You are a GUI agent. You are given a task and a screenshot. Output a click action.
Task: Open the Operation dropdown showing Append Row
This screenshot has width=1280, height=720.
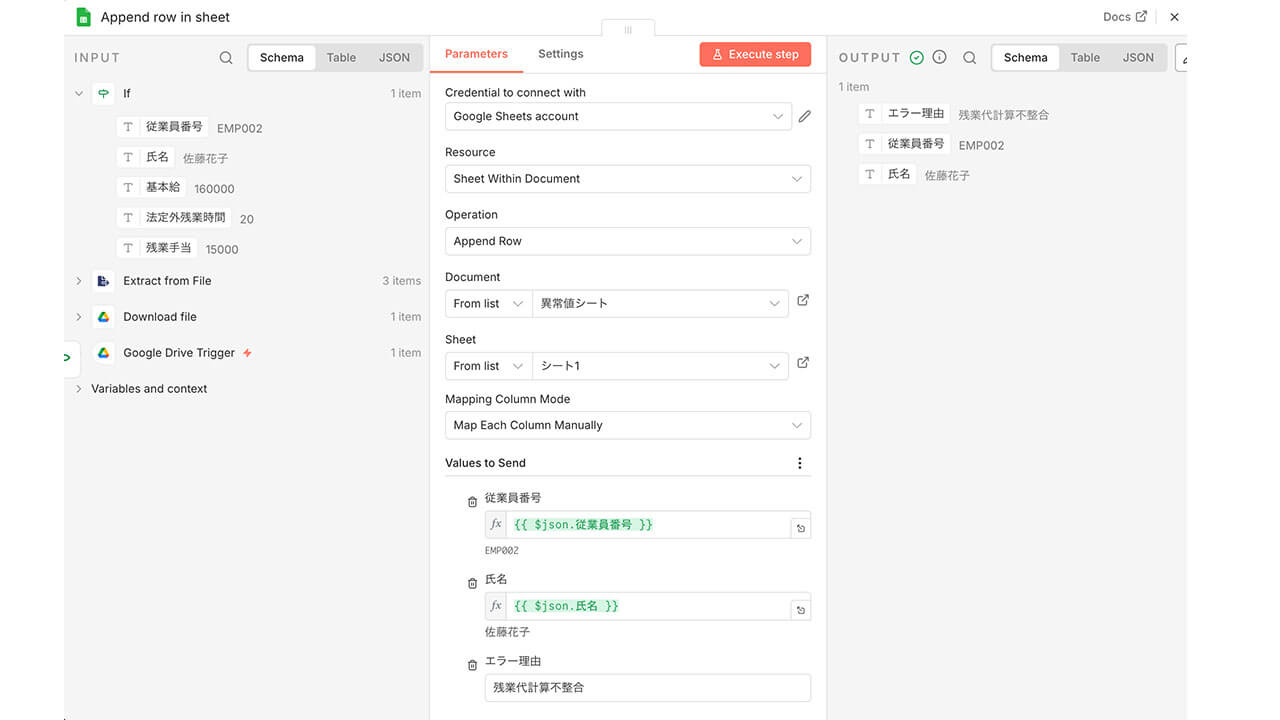[627, 241]
